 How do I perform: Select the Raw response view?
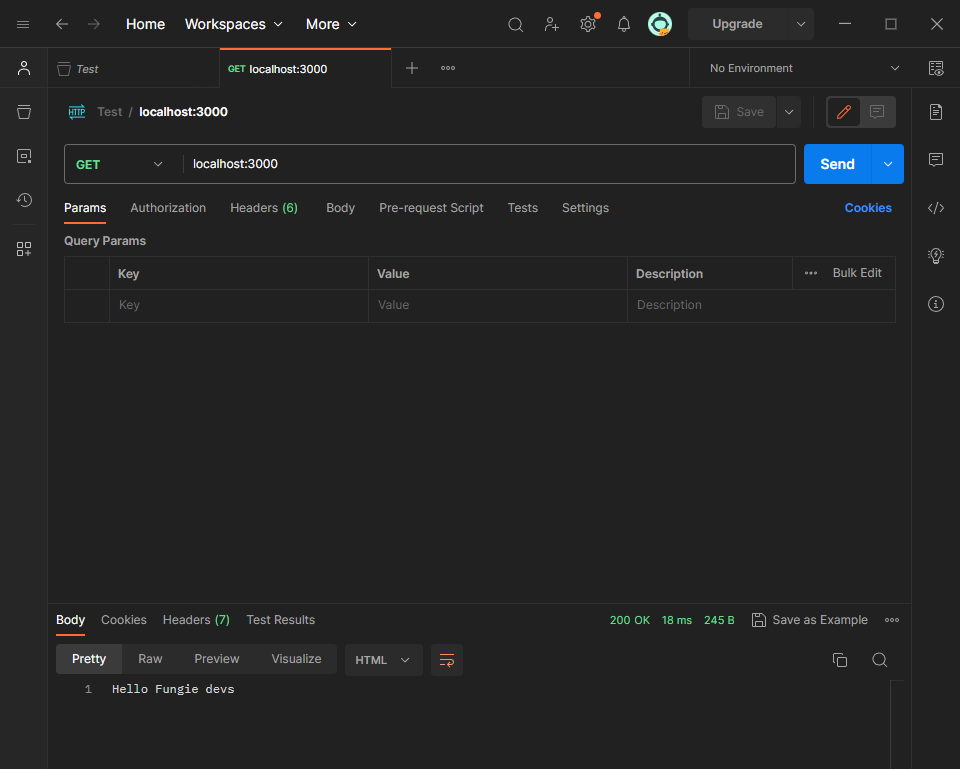(150, 659)
